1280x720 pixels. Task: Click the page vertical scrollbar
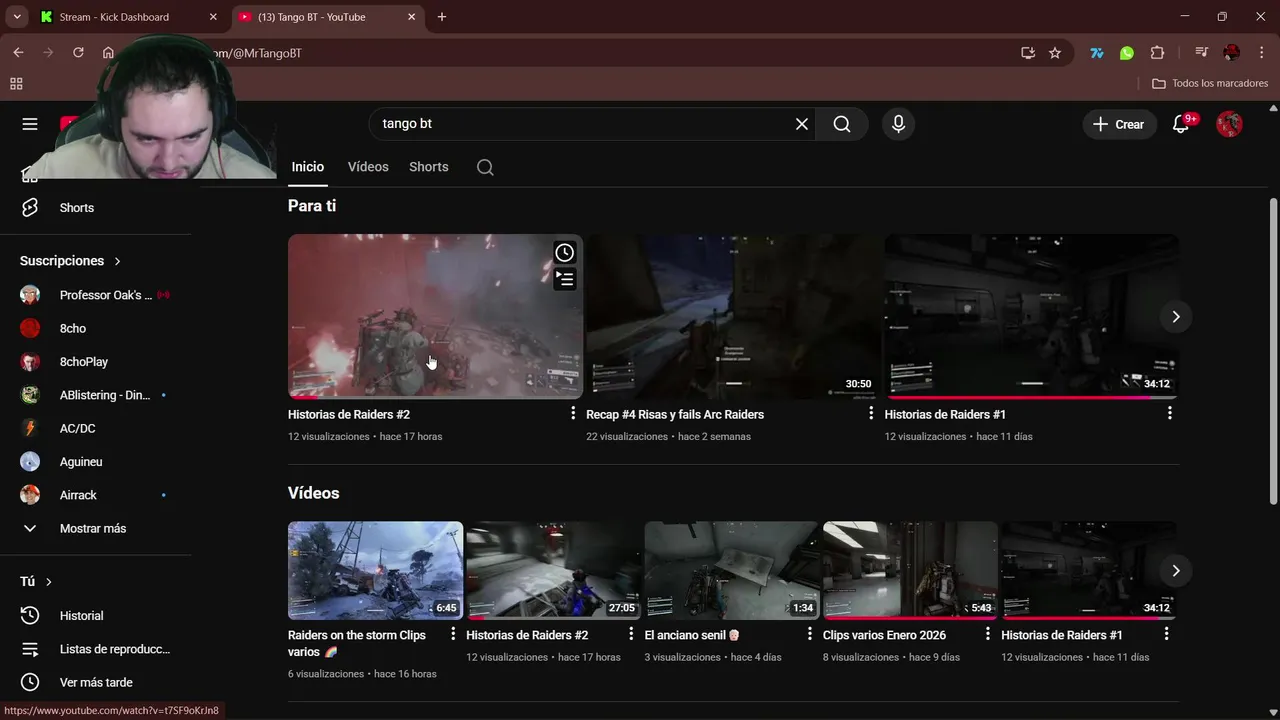click(1273, 350)
